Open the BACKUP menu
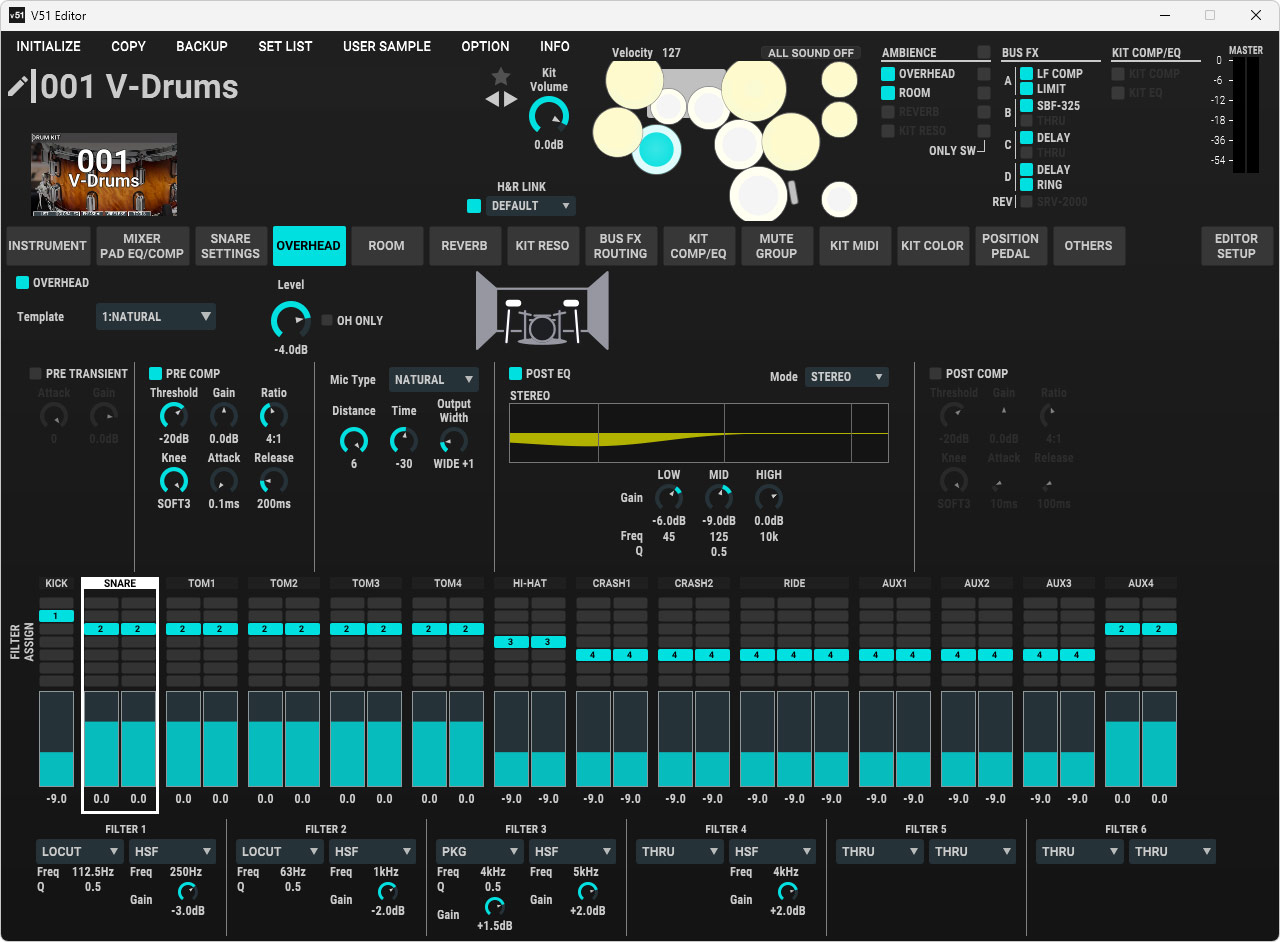1280x942 pixels. (202, 46)
